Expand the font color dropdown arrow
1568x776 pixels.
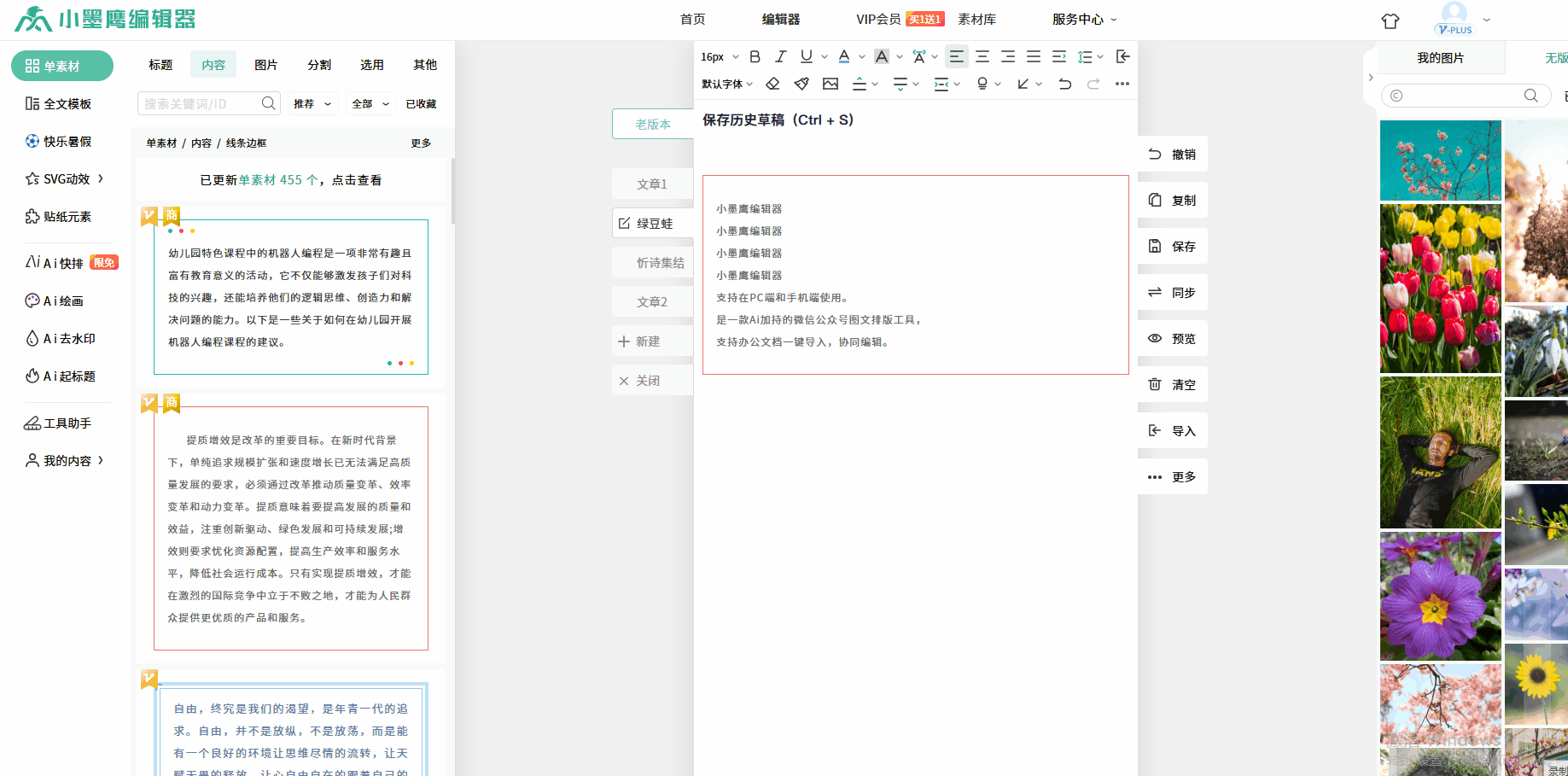[x=862, y=56]
